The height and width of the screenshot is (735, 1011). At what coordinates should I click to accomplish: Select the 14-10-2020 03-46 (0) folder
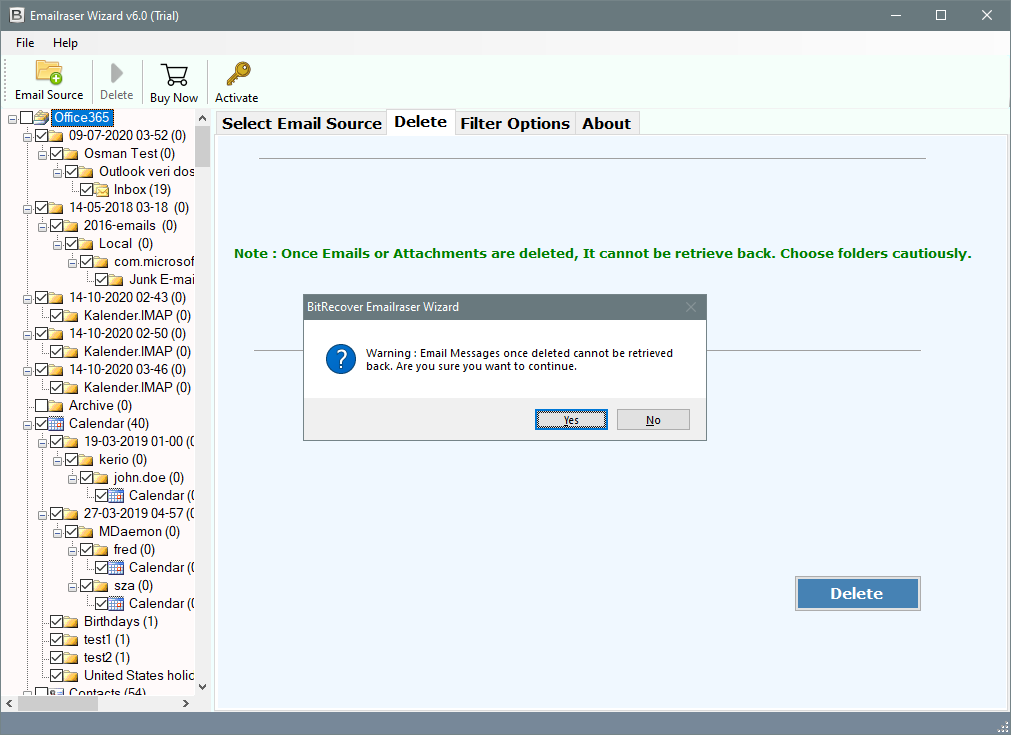pos(128,369)
